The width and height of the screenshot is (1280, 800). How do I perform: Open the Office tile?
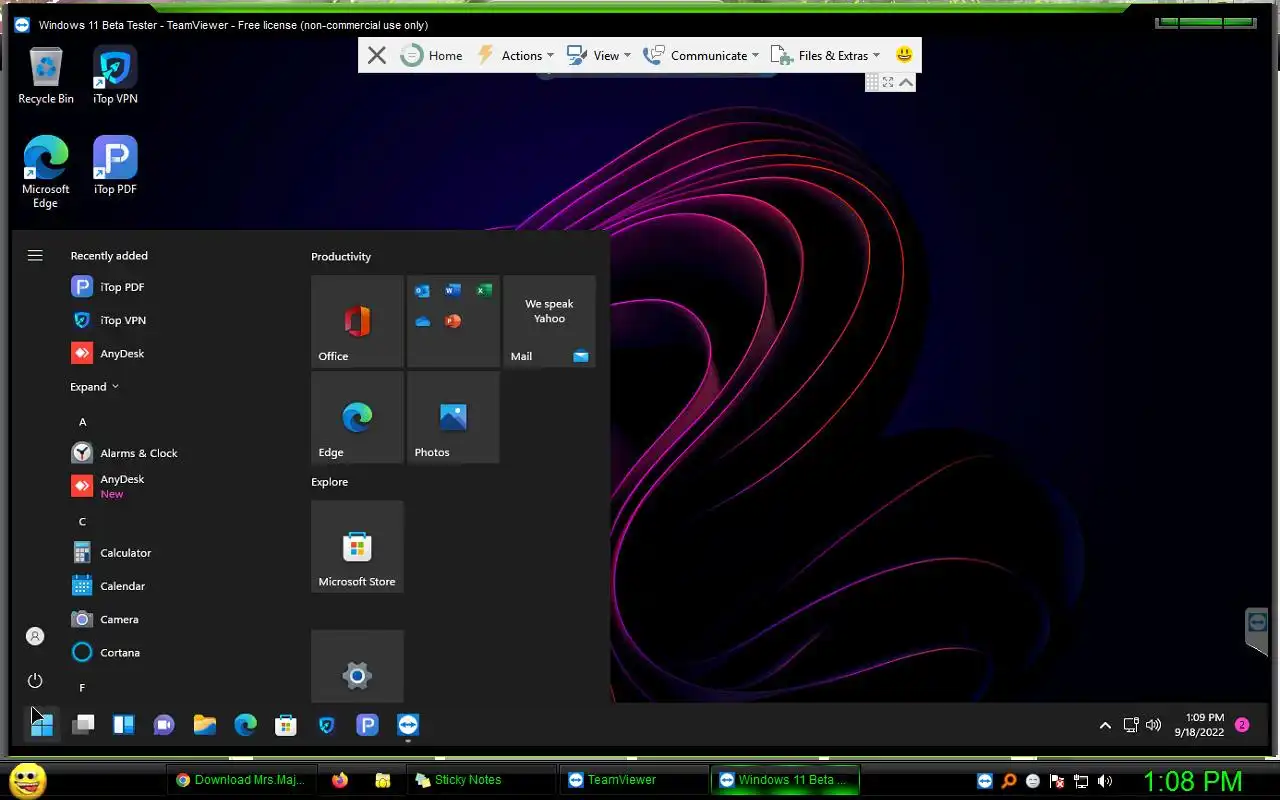pyautogui.click(x=357, y=321)
